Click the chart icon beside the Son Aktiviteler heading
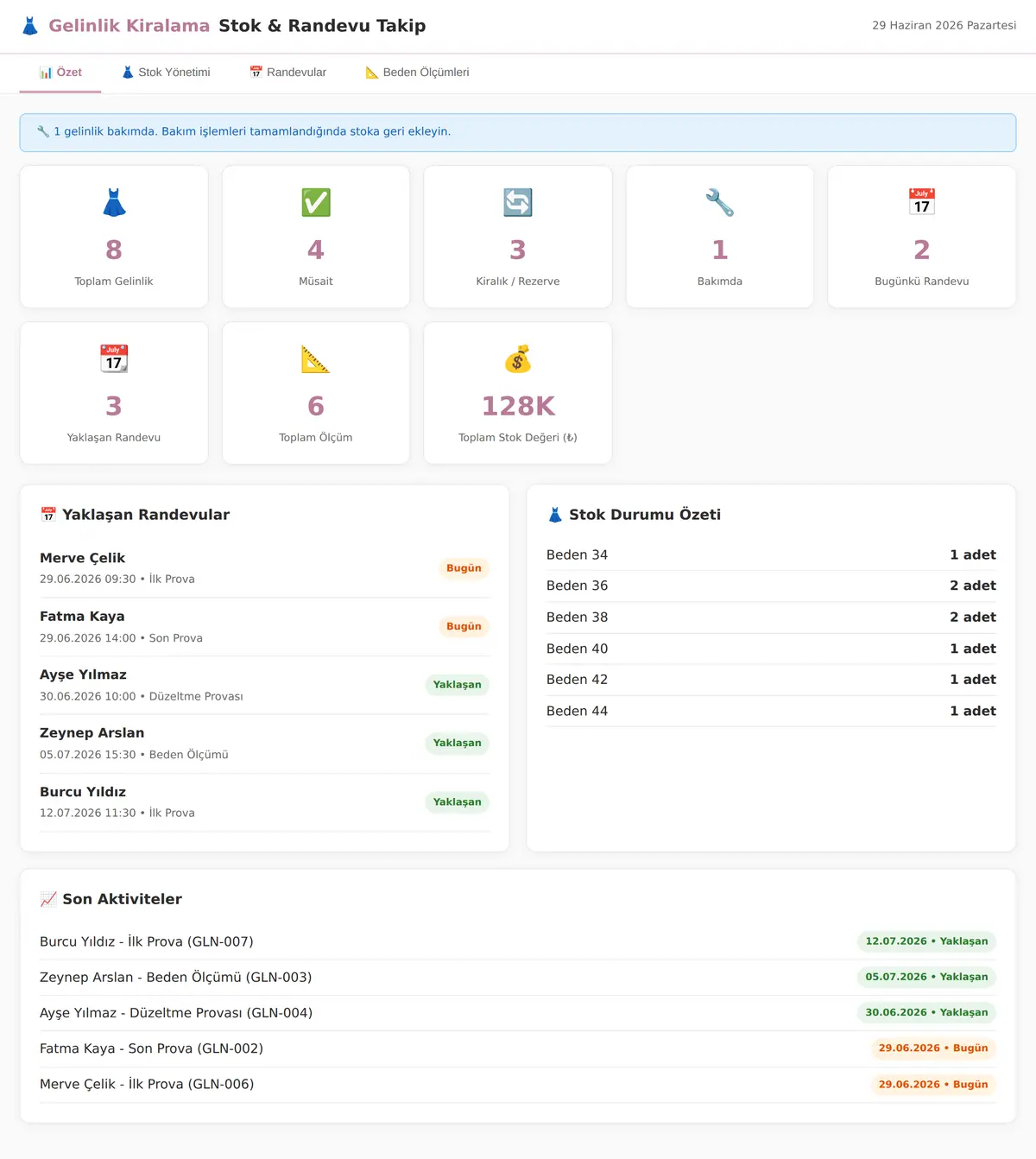The width and height of the screenshot is (1036, 1159). 48,899
